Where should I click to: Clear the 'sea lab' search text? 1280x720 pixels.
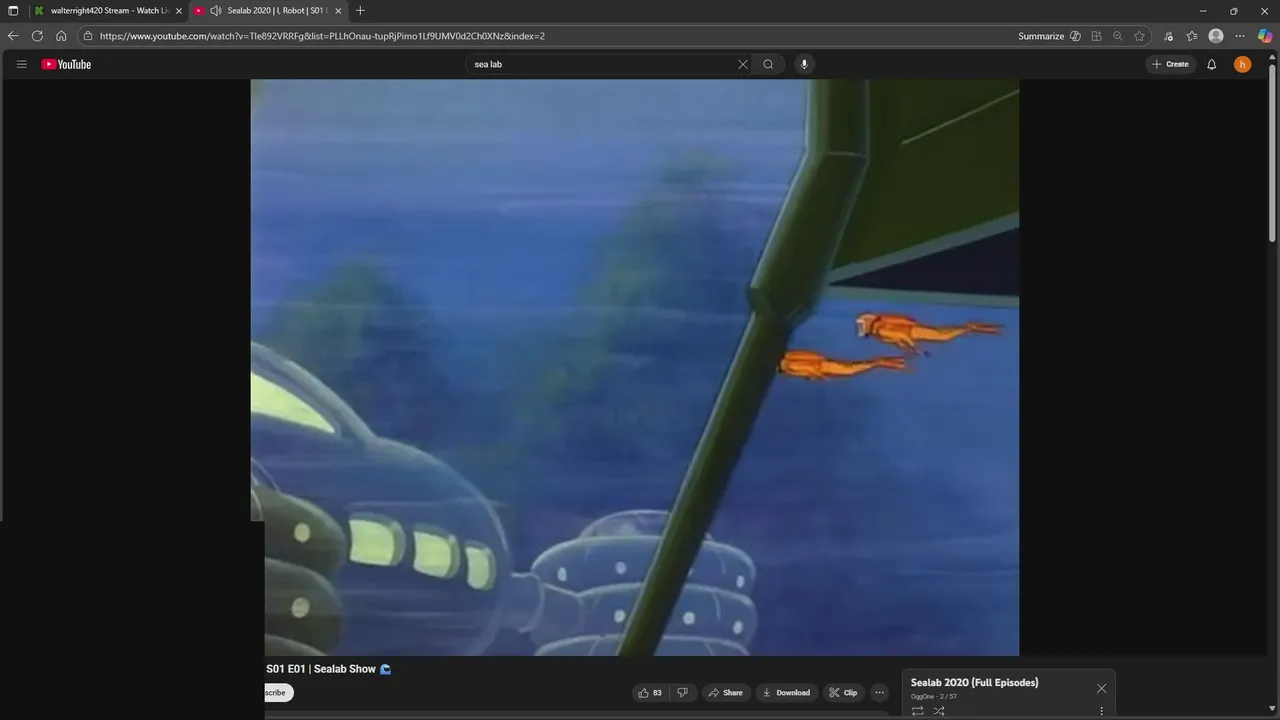(743, 64)
